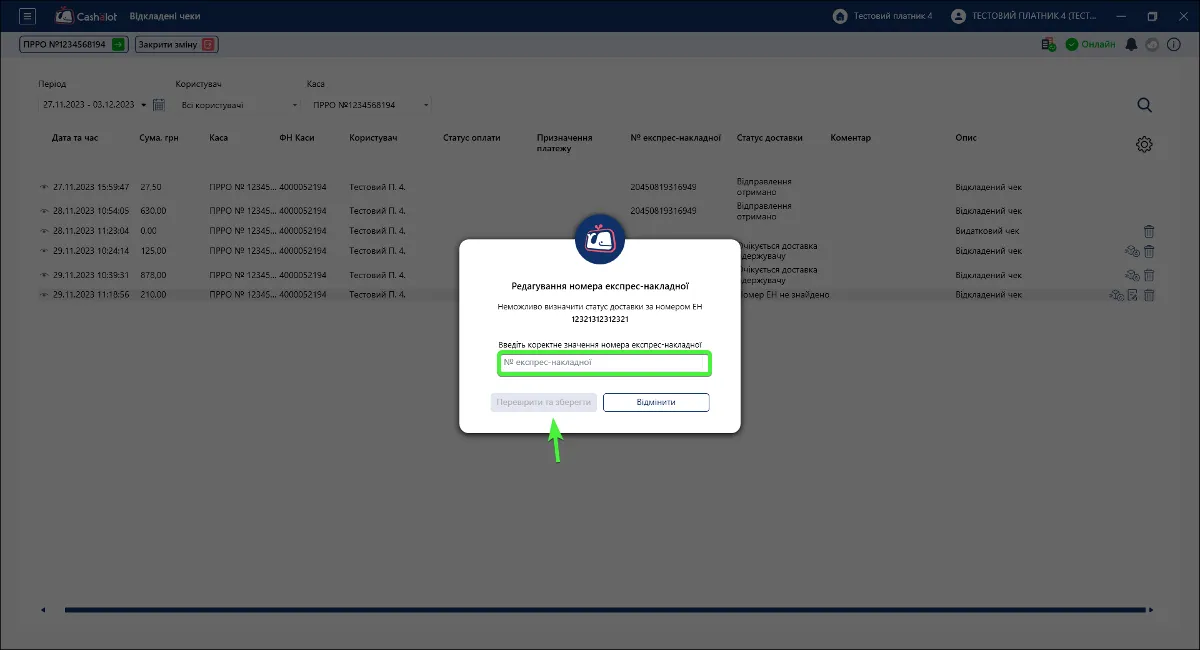Toggle eye icon on 29.11.2023 10:24:14 row
Image resolution: width=1200 pixels, height=650 pixels.
click(44, 250)
